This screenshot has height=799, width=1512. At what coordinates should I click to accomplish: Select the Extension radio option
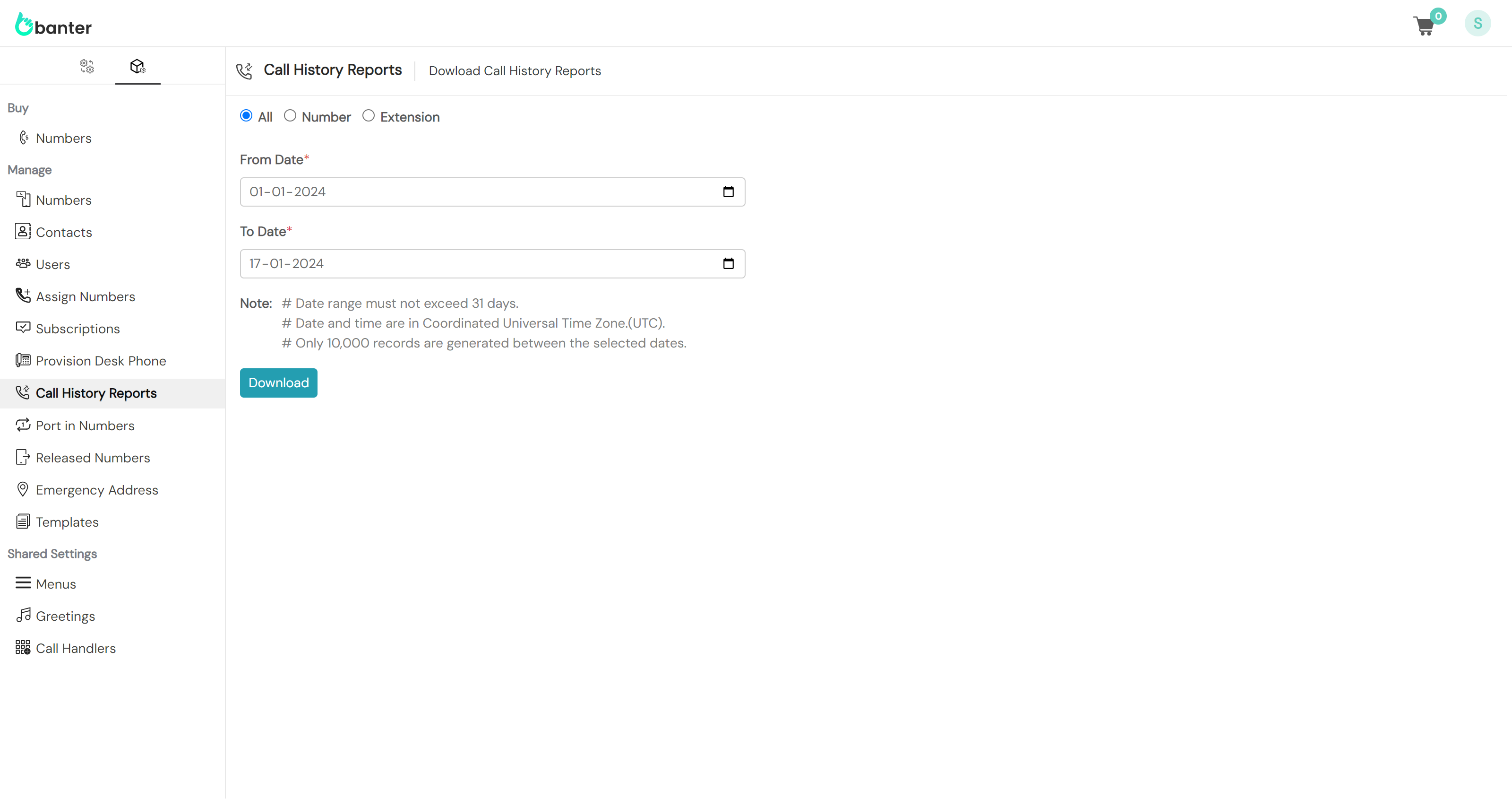[x=368, y=116]
